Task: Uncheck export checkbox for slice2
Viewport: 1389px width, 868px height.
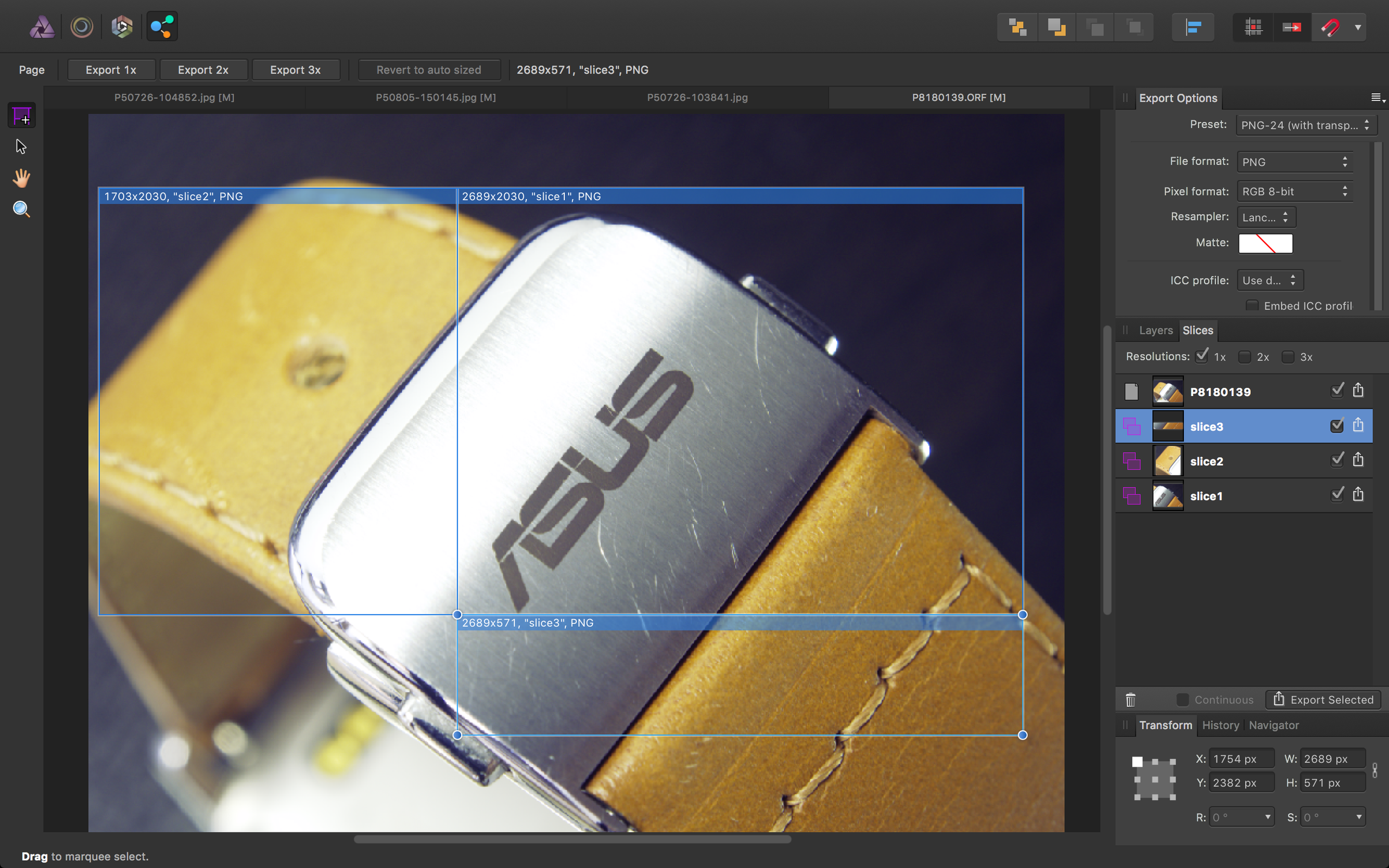Action: tap(1337, 460)
